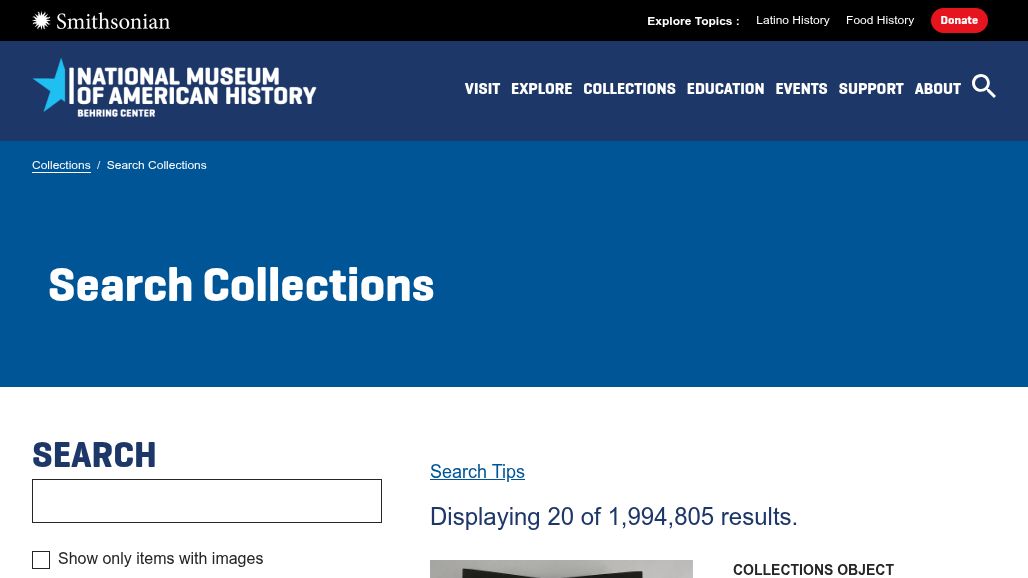Click inside the search input field
The height and width of the screenshot is (578, 1028).
pos(207,500)
